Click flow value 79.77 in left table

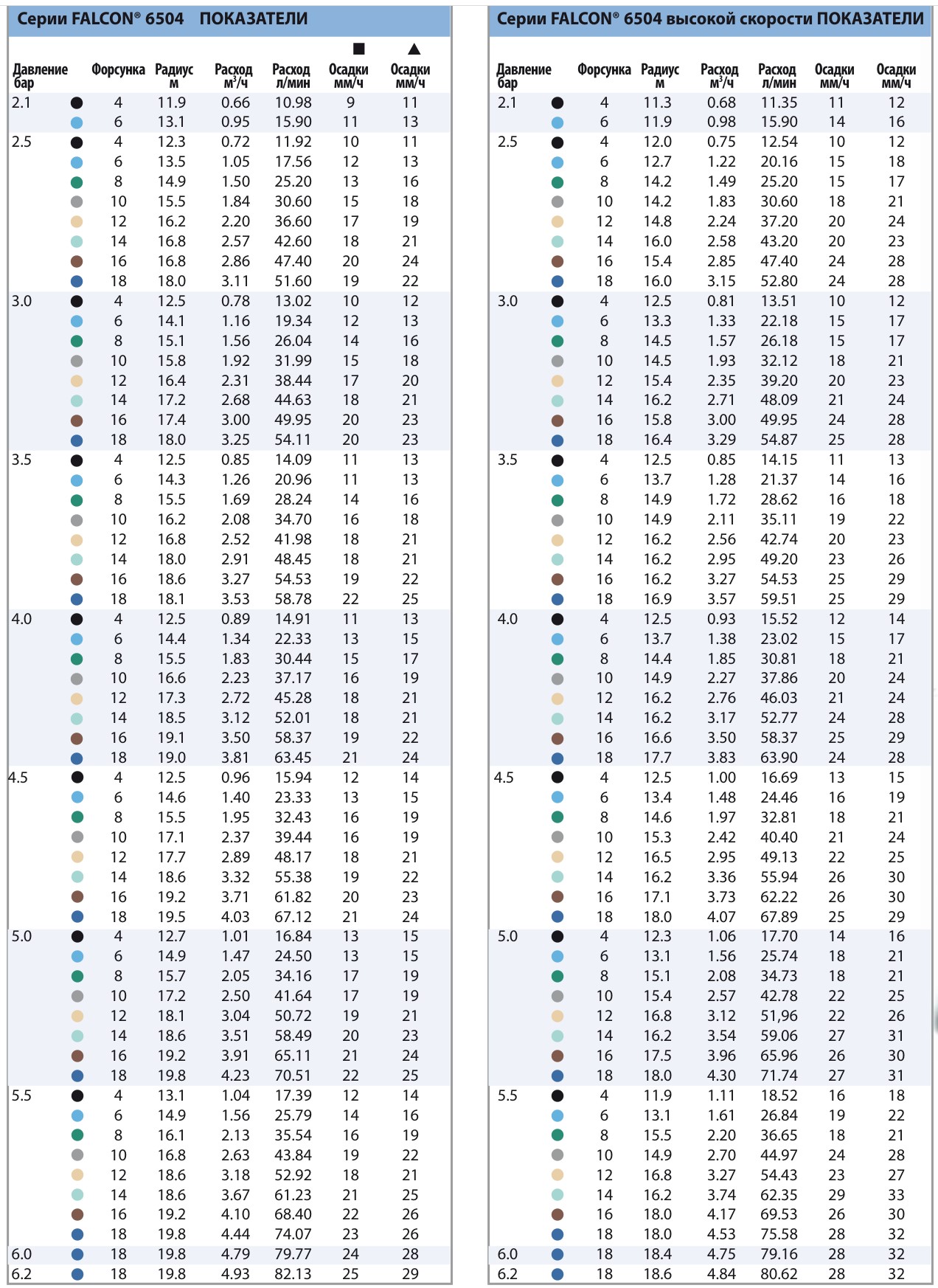293,1254
